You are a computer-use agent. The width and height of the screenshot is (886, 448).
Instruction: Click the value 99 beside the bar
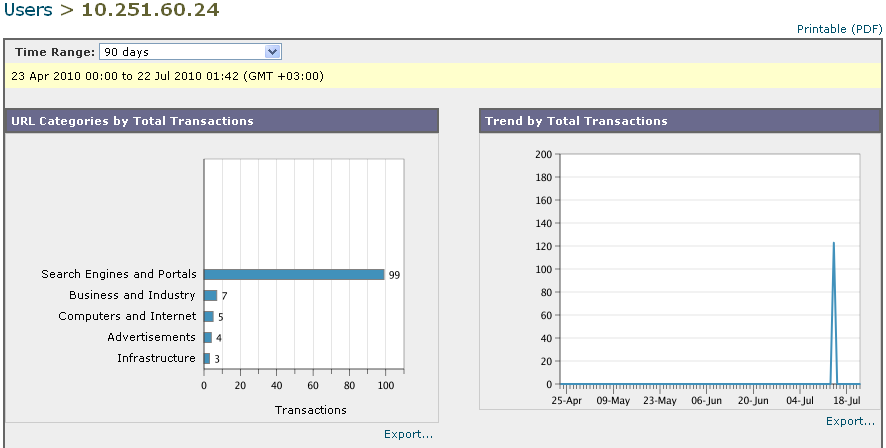pyautogui.click(x=394, y=275)
